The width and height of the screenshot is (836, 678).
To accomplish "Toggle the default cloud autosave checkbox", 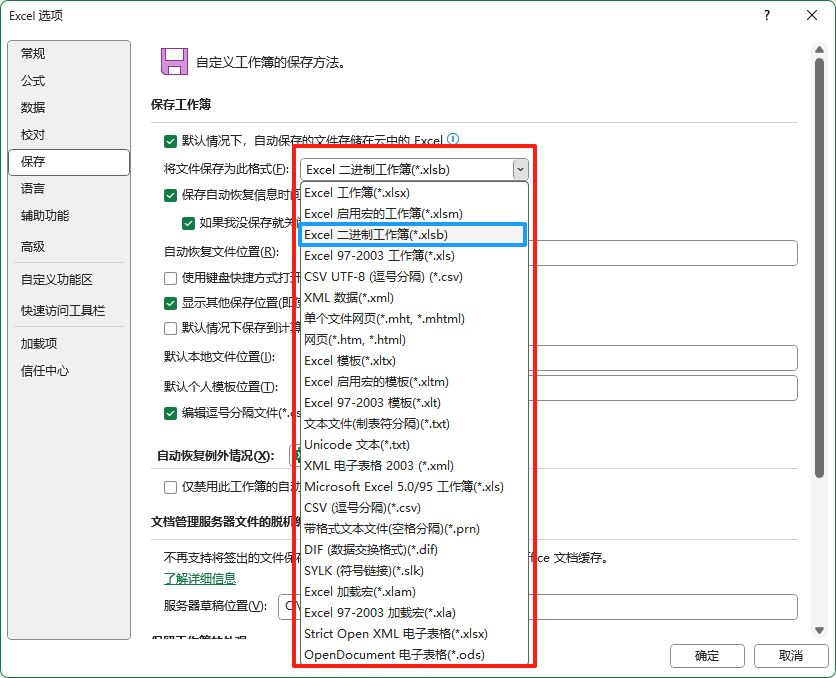I will coord(171,141).
